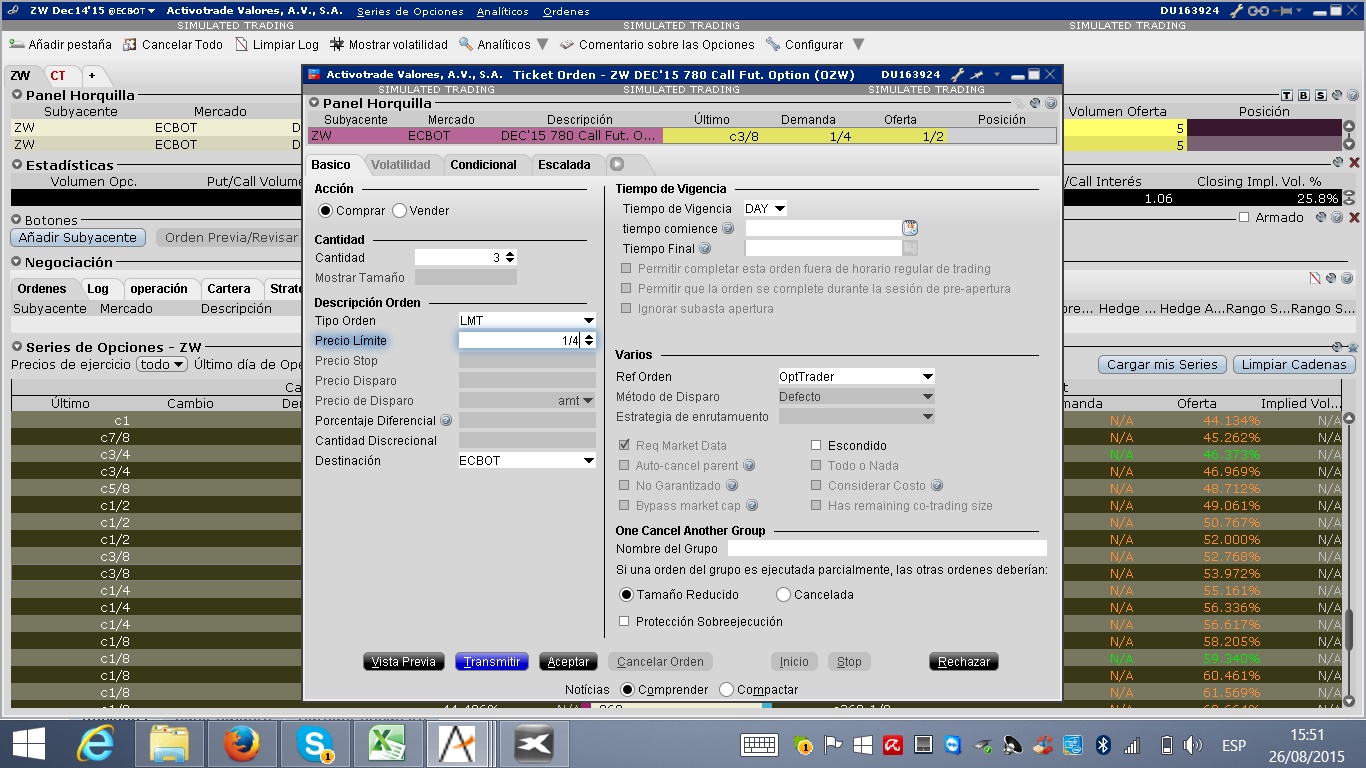Open Skype from the taskbar

coord(313,745)
